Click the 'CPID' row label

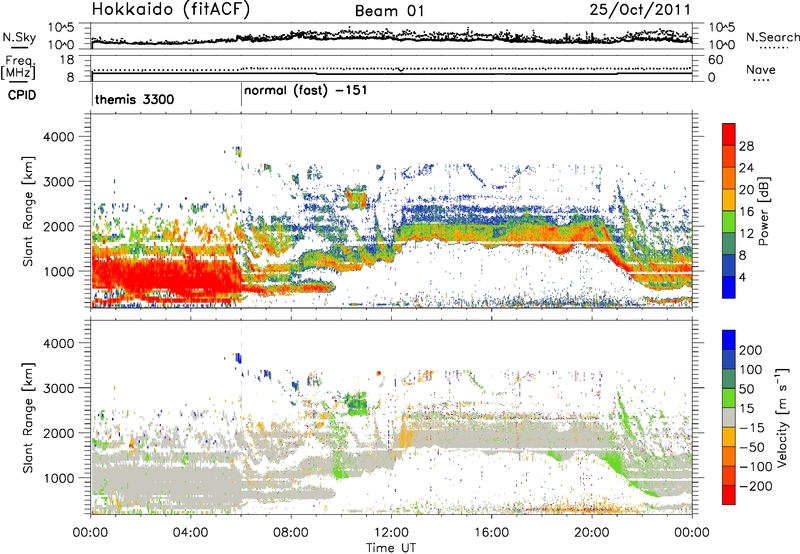click(22, 95)
